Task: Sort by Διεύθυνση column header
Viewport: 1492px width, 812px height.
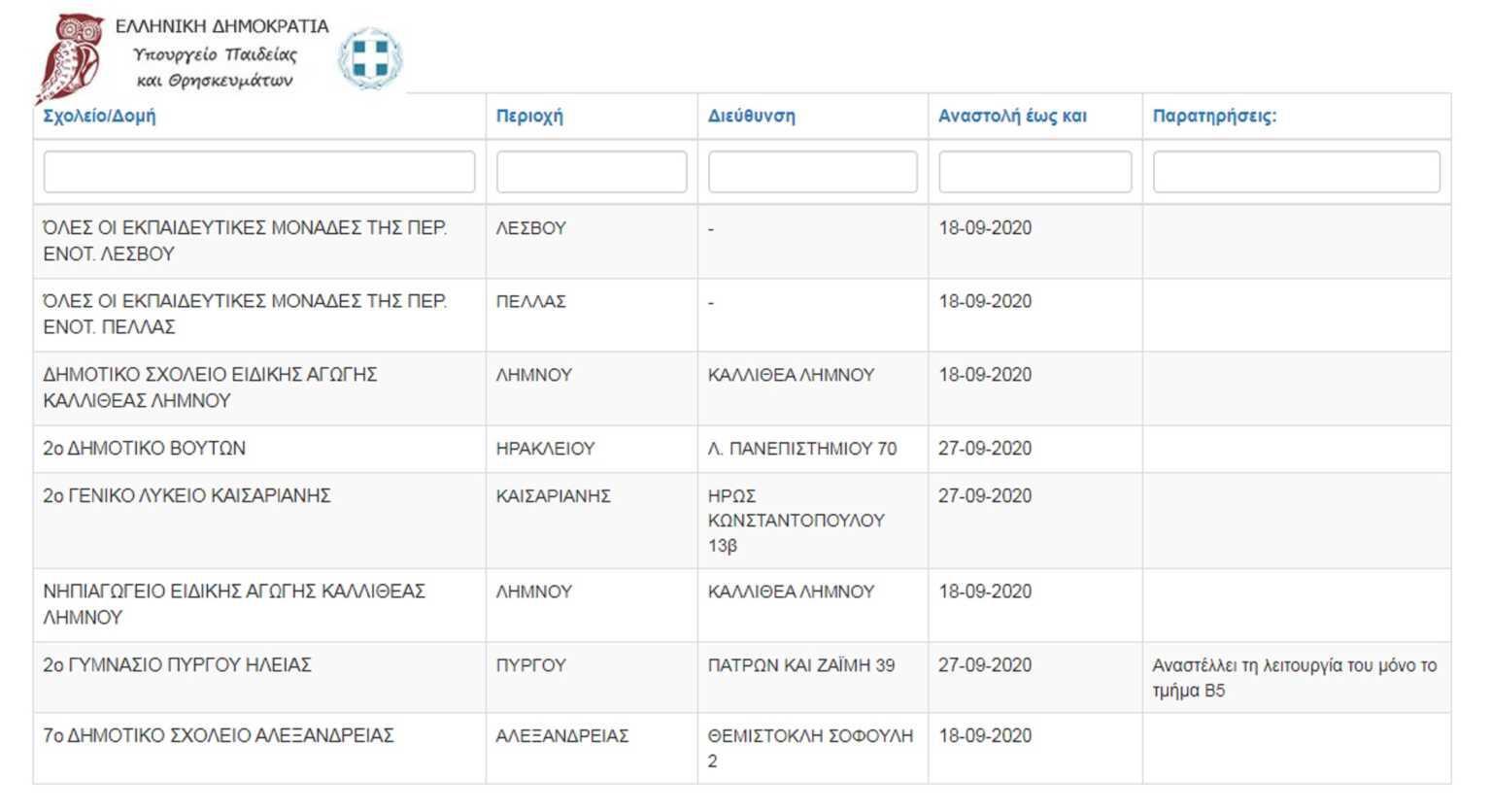Action: [x=751, y=116]
